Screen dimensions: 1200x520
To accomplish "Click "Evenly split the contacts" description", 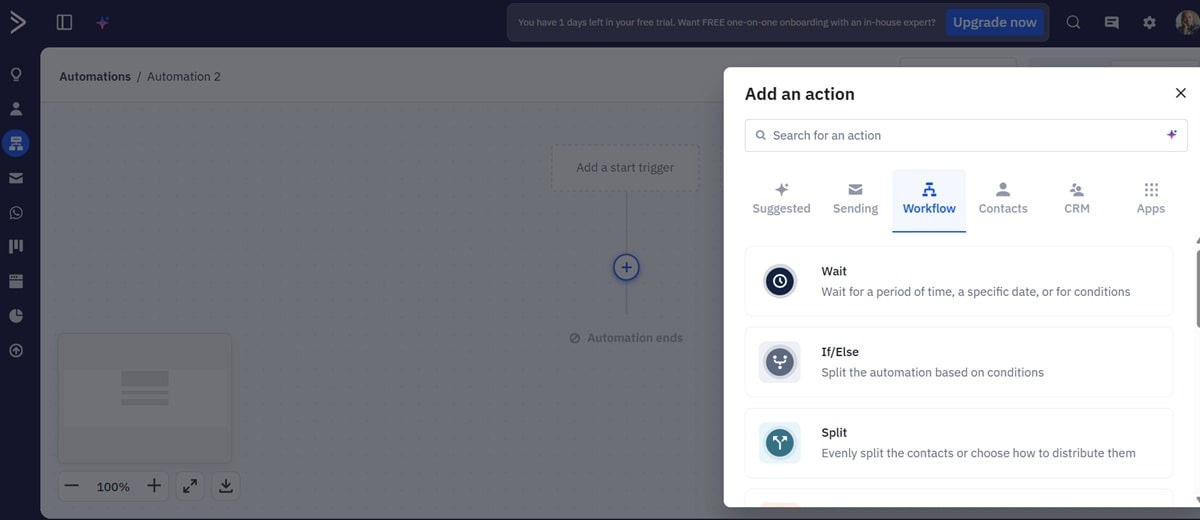I will [x=978, y=453].
